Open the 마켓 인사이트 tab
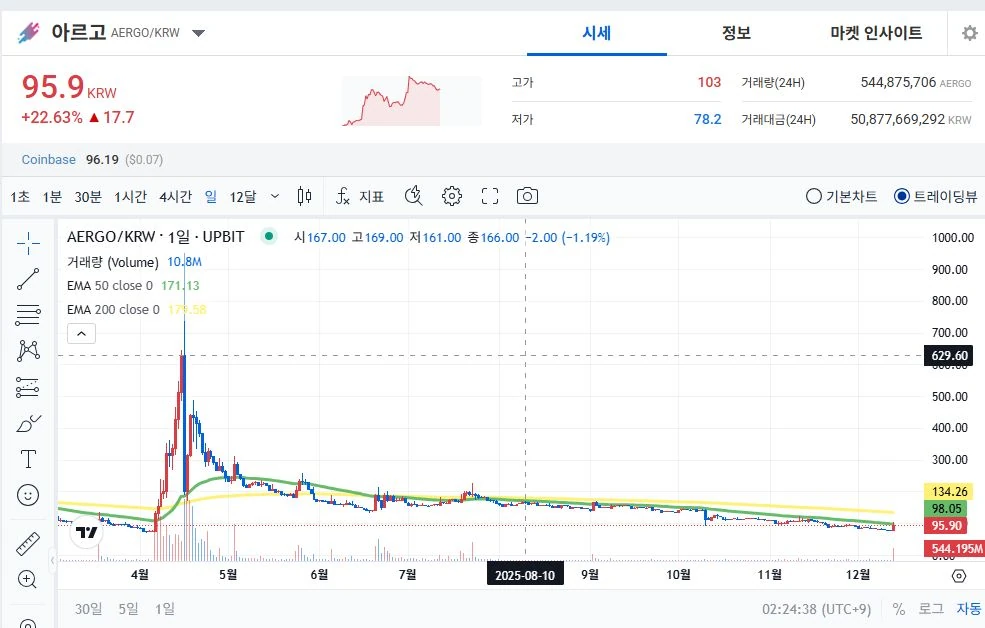Viewport: 985px width, 628px height. click(x=876, y=33)
